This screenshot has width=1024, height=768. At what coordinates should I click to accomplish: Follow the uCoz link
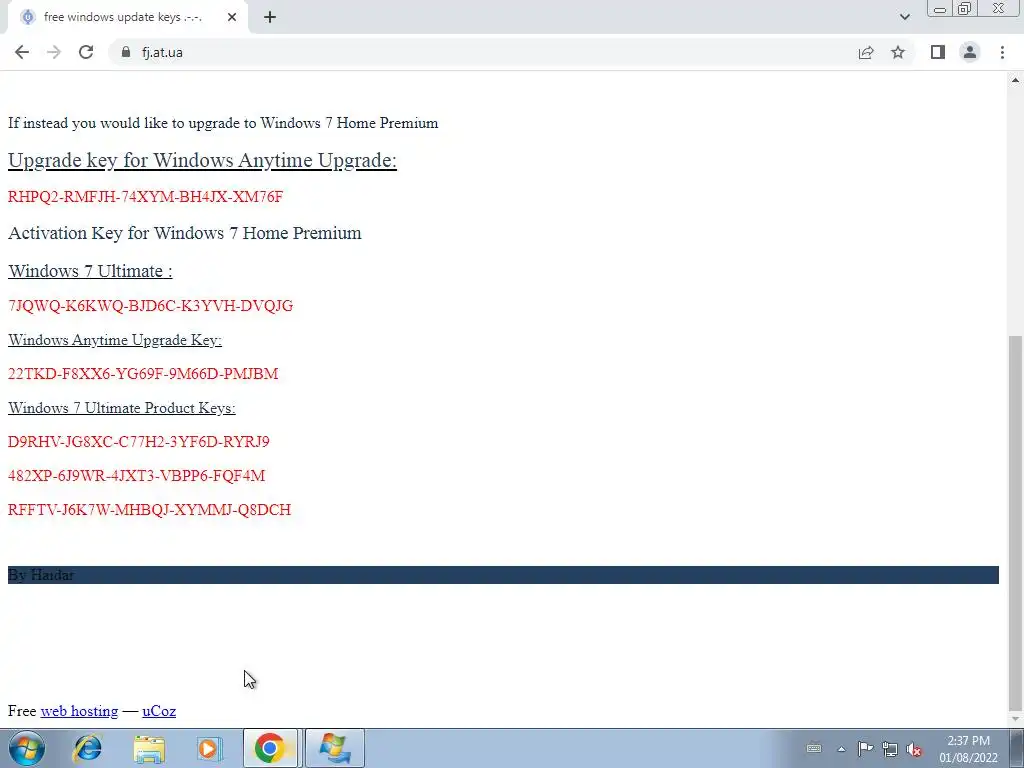point(159,711)
